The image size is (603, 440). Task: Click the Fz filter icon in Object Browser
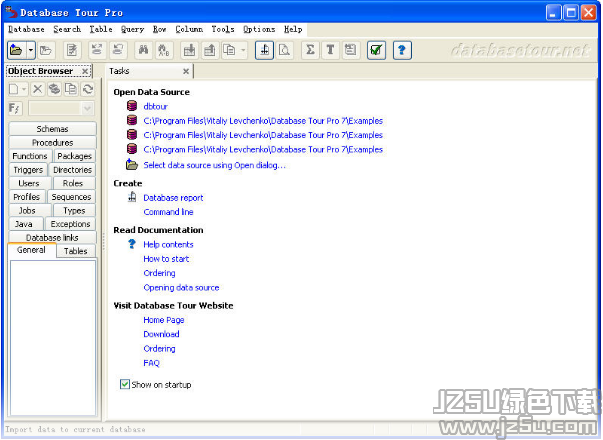(14, 108)
